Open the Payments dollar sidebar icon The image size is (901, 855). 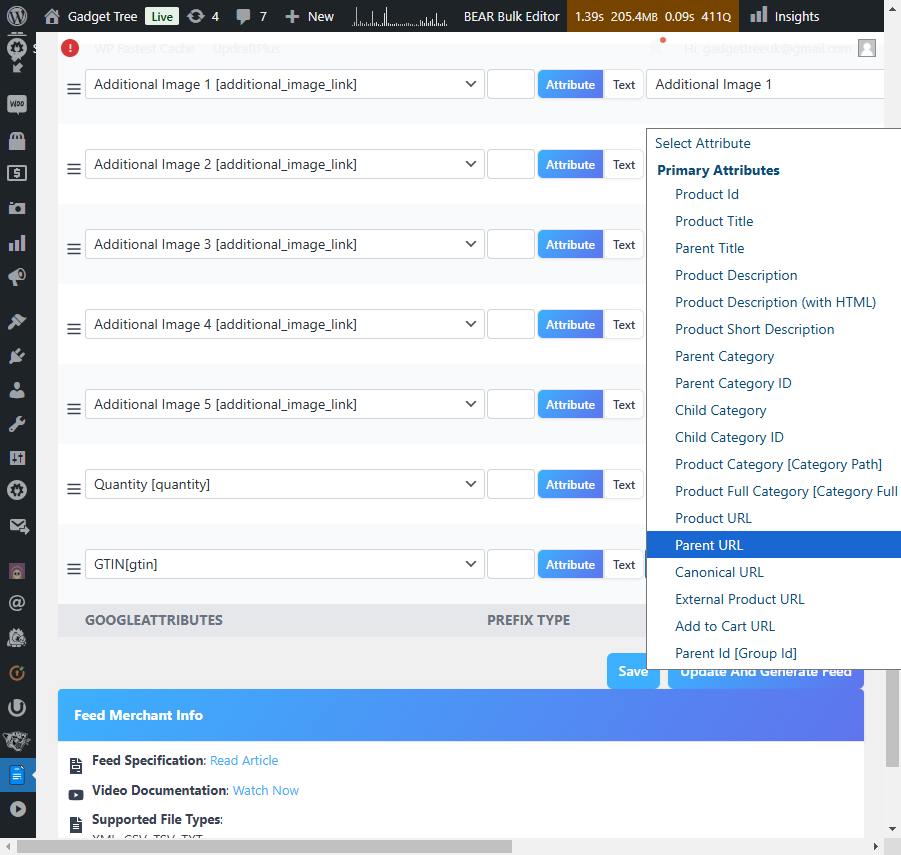click(17, 173)
